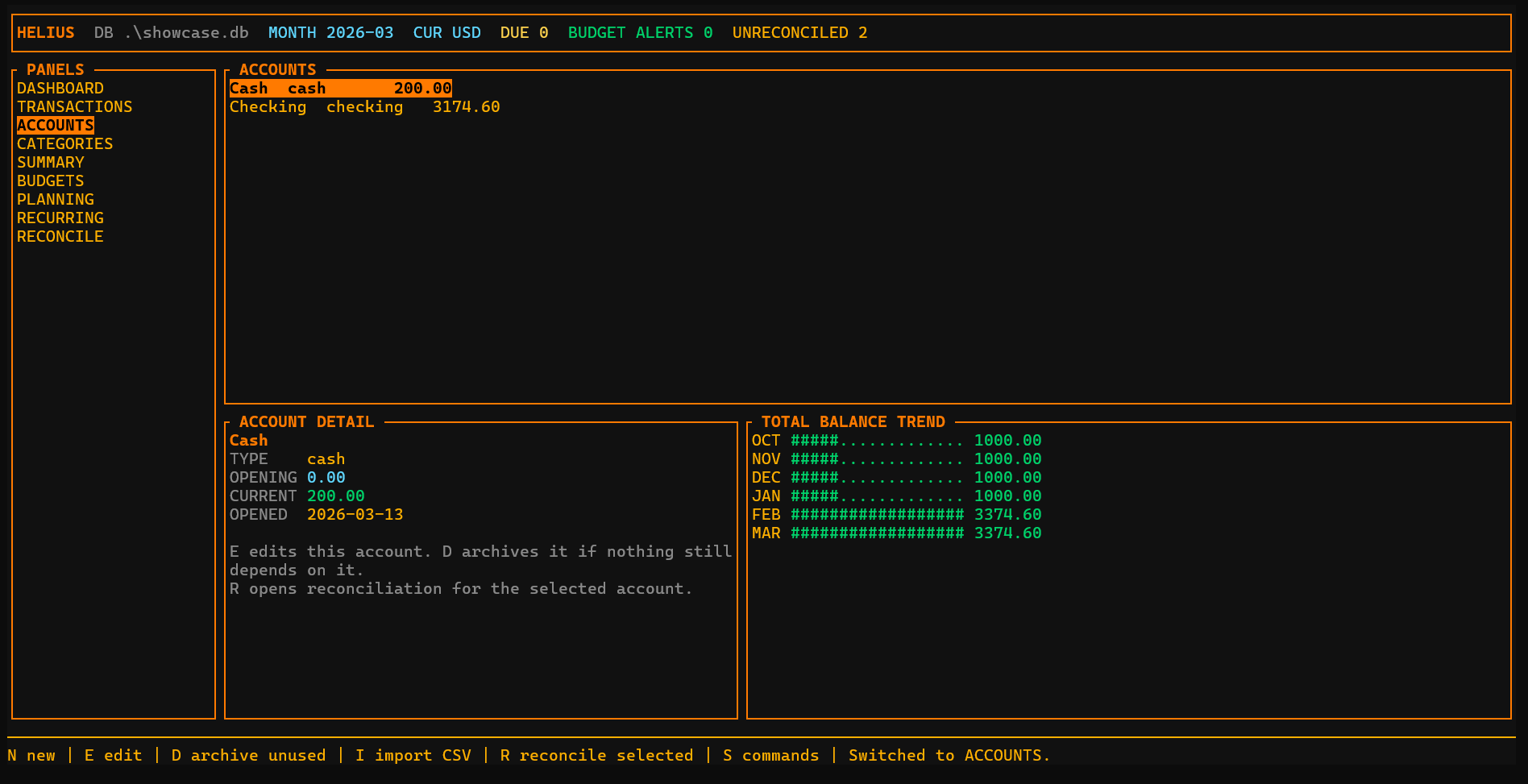Click the MAR bar in balance trend
Viewport: 1528px width, 784px height.
point(878,533)
